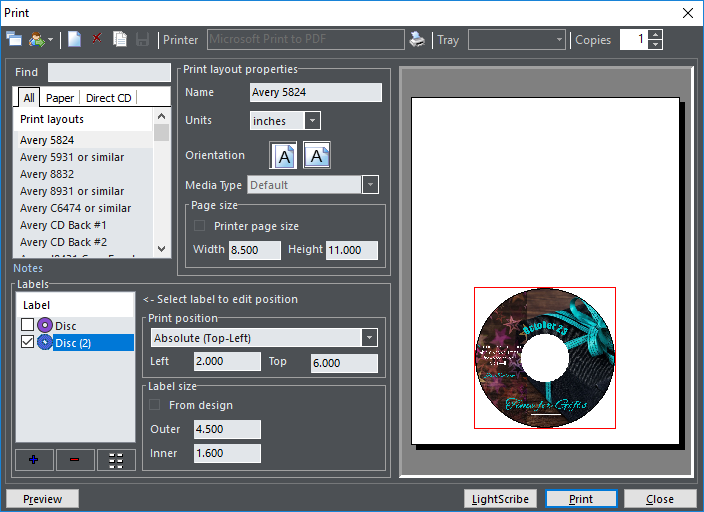Click the Find input field
The width and height of the screenshot is (704, 512).
click(x=109, y=72)
